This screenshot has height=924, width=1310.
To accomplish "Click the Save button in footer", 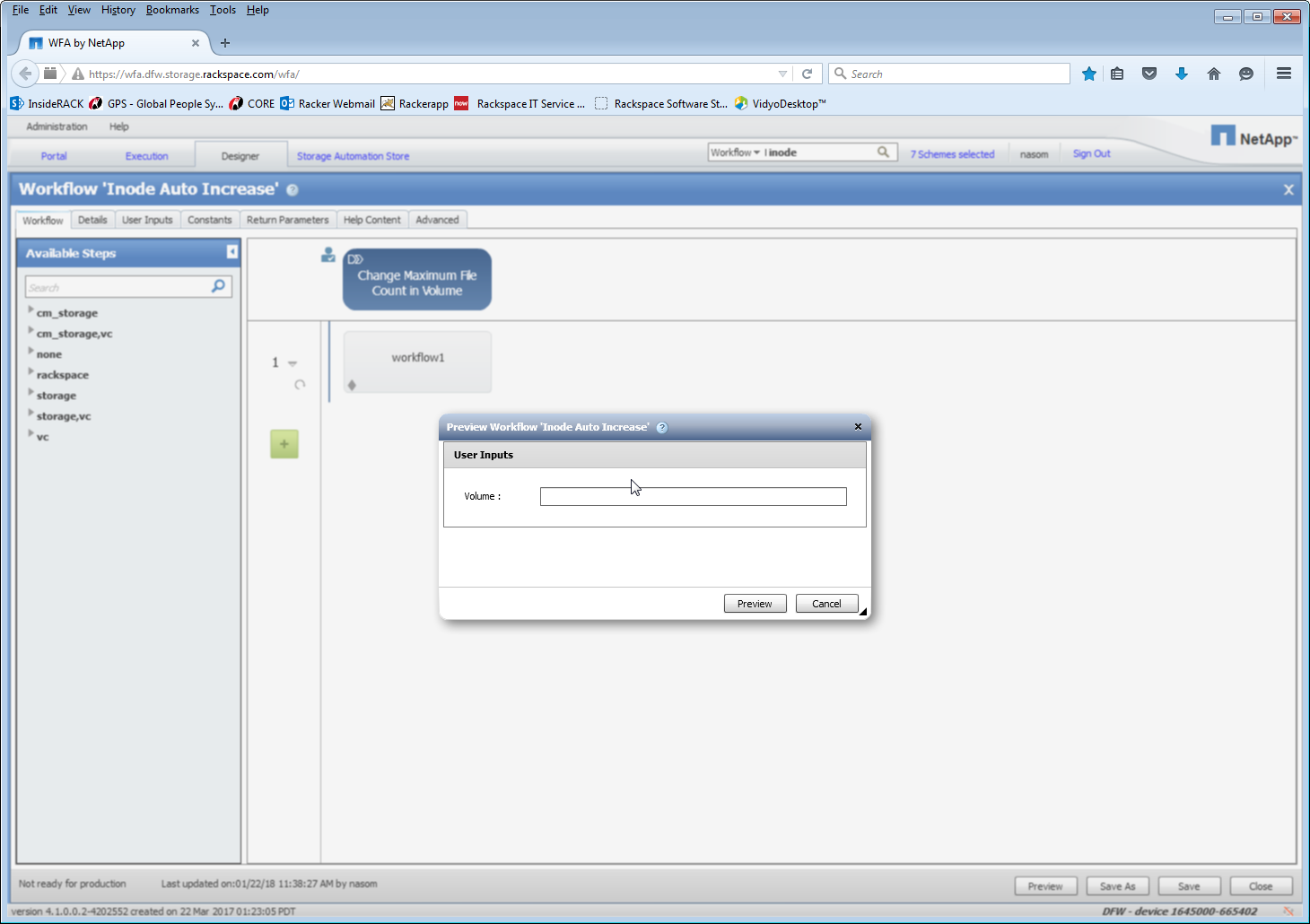I will click(x=1189, y=886).
